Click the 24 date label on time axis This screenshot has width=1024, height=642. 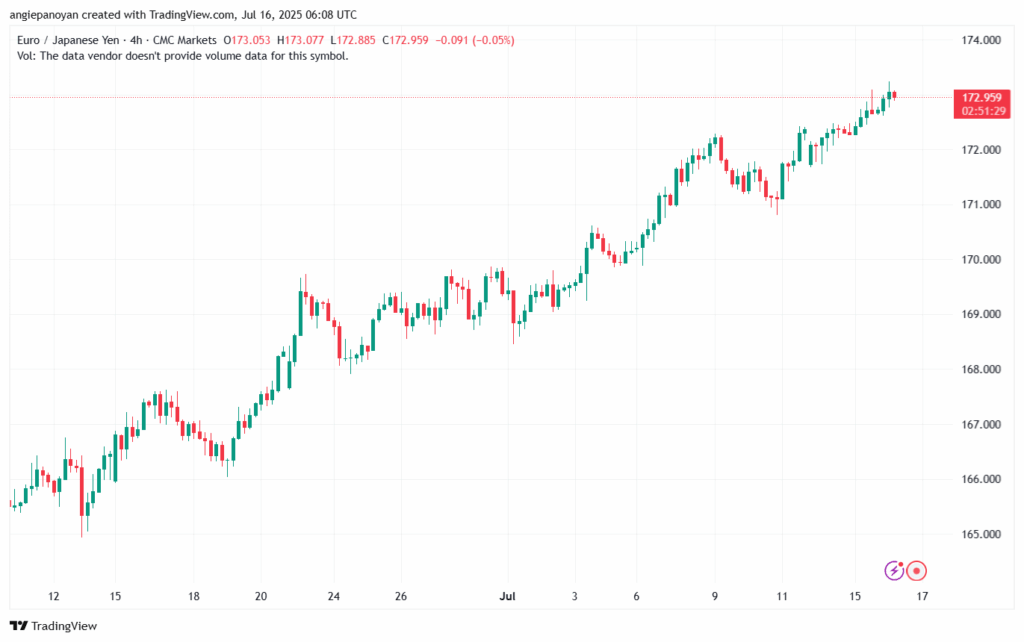point(334,597)
